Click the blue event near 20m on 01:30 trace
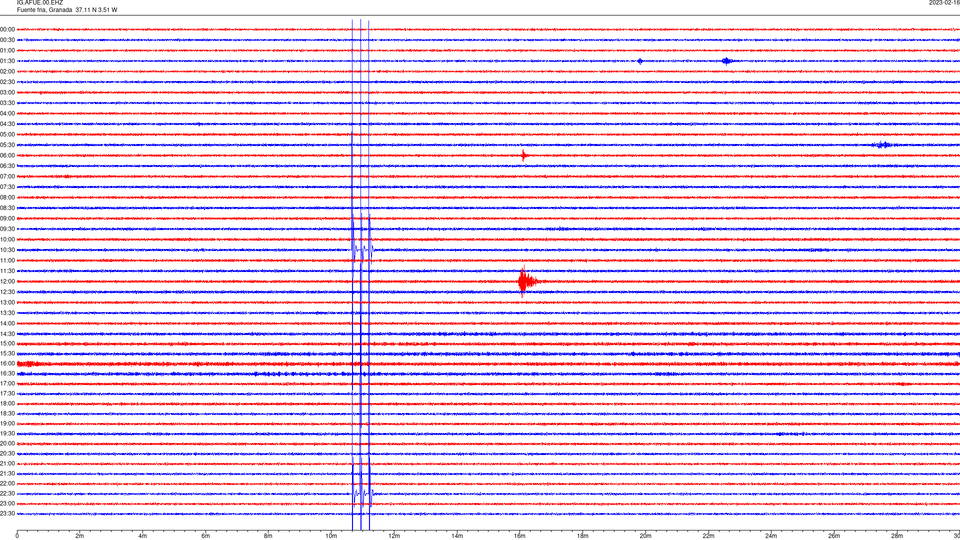This screenshot has width=960, height=540. 640,61
